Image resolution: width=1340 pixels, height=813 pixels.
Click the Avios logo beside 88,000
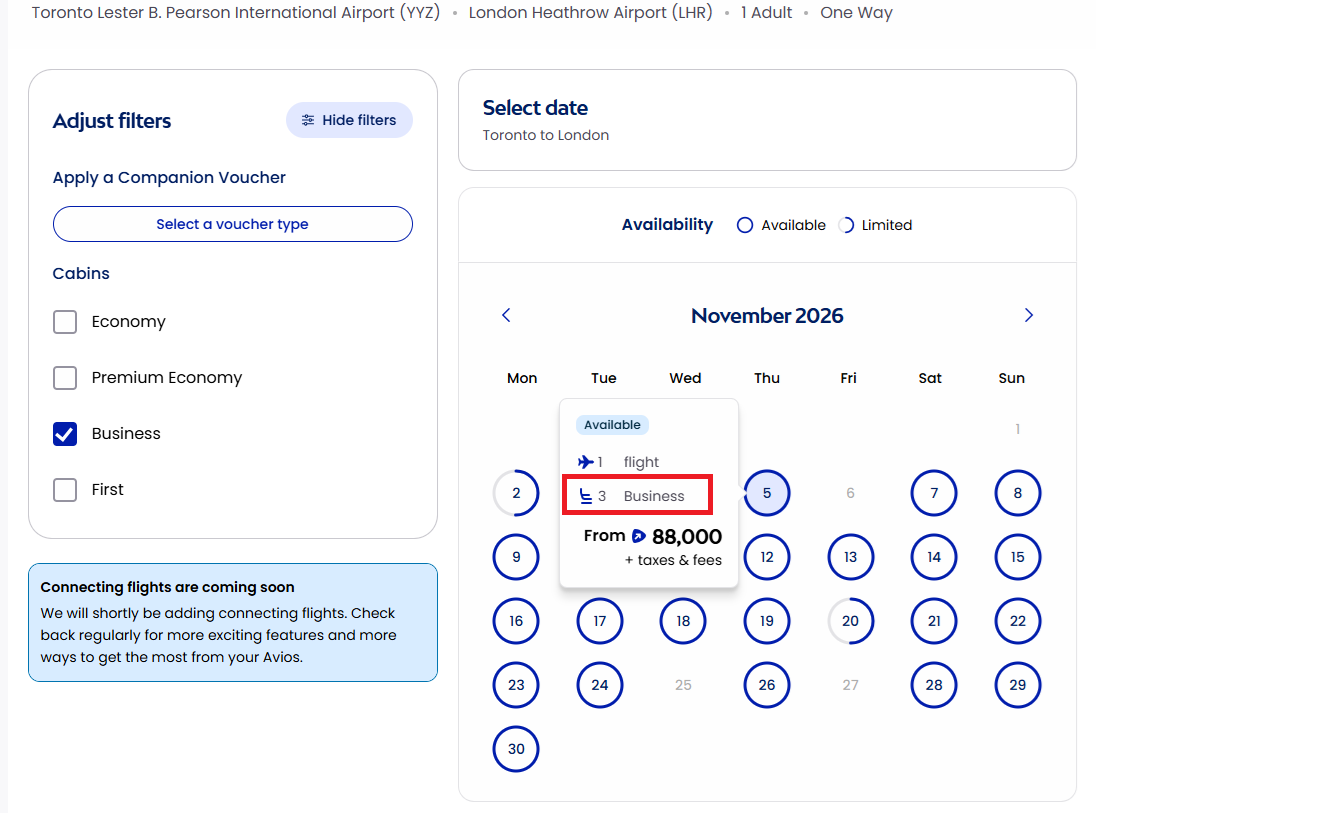point(639,536)
